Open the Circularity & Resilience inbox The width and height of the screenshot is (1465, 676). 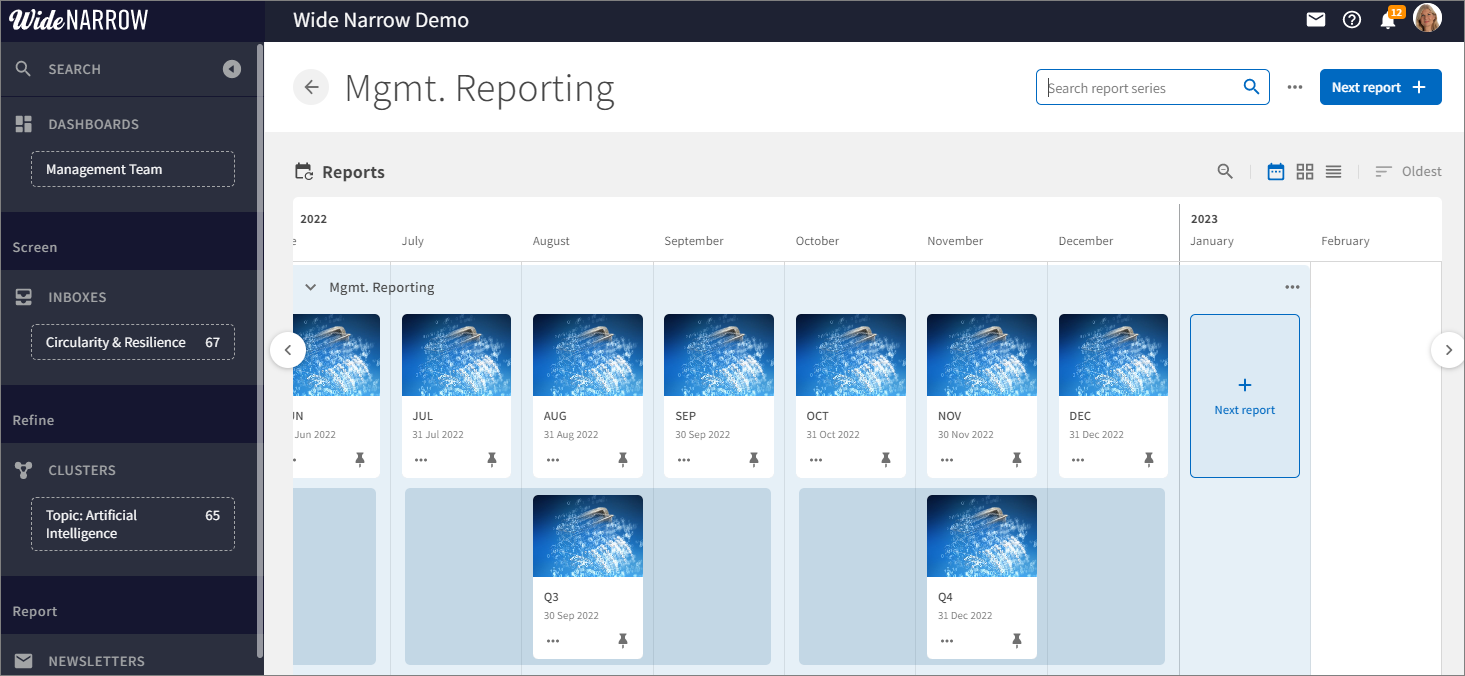click(x=133, y=342)
